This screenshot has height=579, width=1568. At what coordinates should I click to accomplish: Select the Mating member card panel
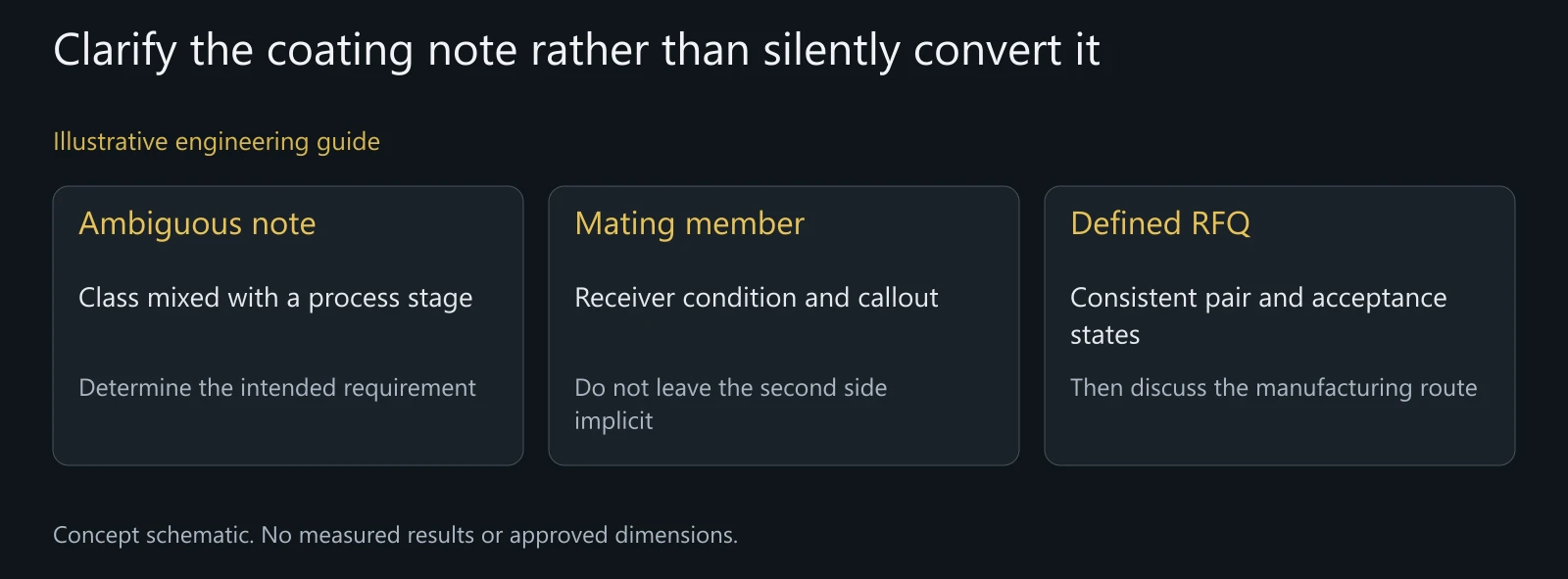click(x=784, y=325)
